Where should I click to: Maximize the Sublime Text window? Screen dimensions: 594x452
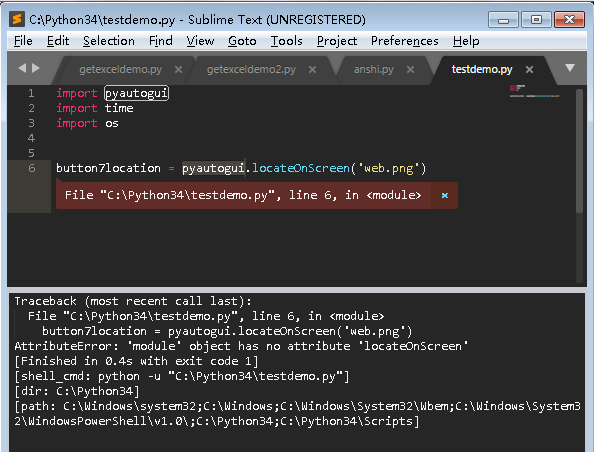(x=536, y=20)
